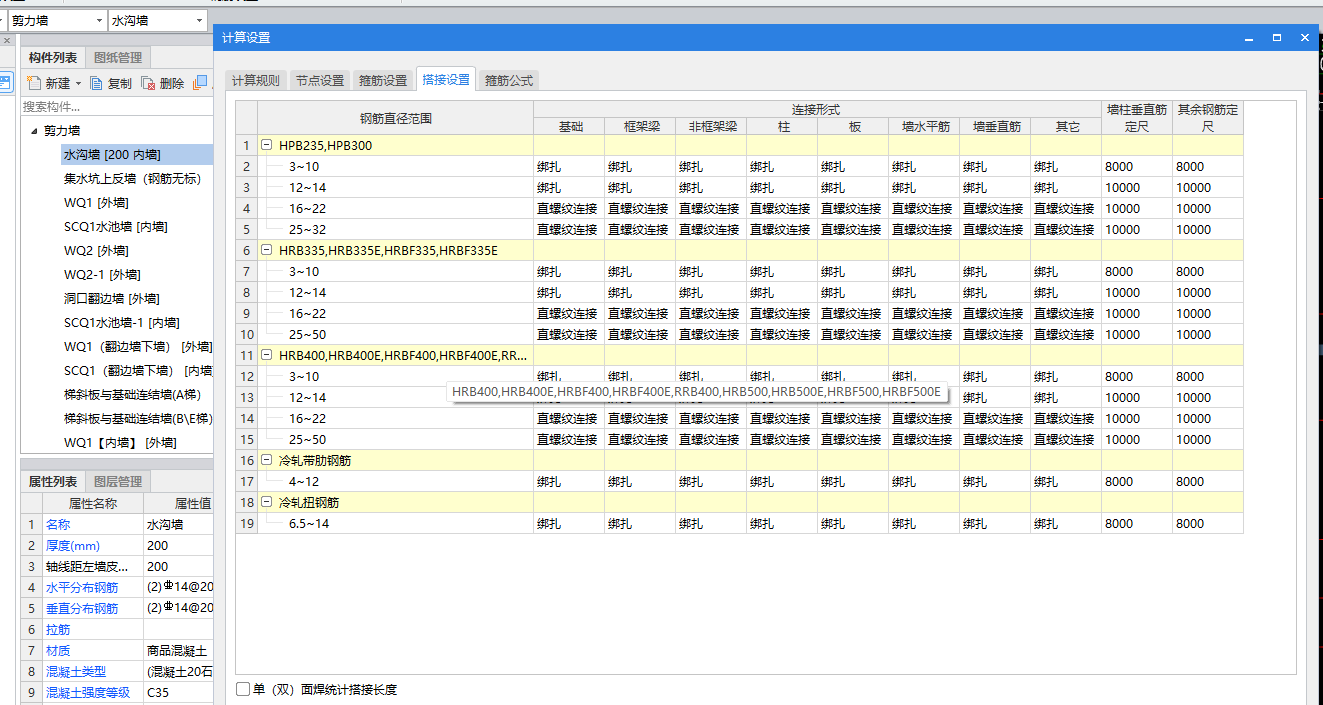Click the 名称 property row label
The height and width of the screenshot is (705, 1323).
58,525
